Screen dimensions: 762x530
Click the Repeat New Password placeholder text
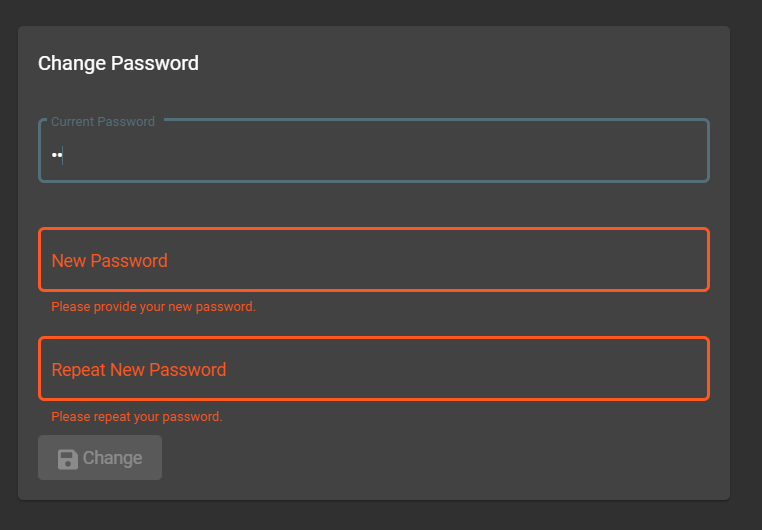(x=138, y=370)
